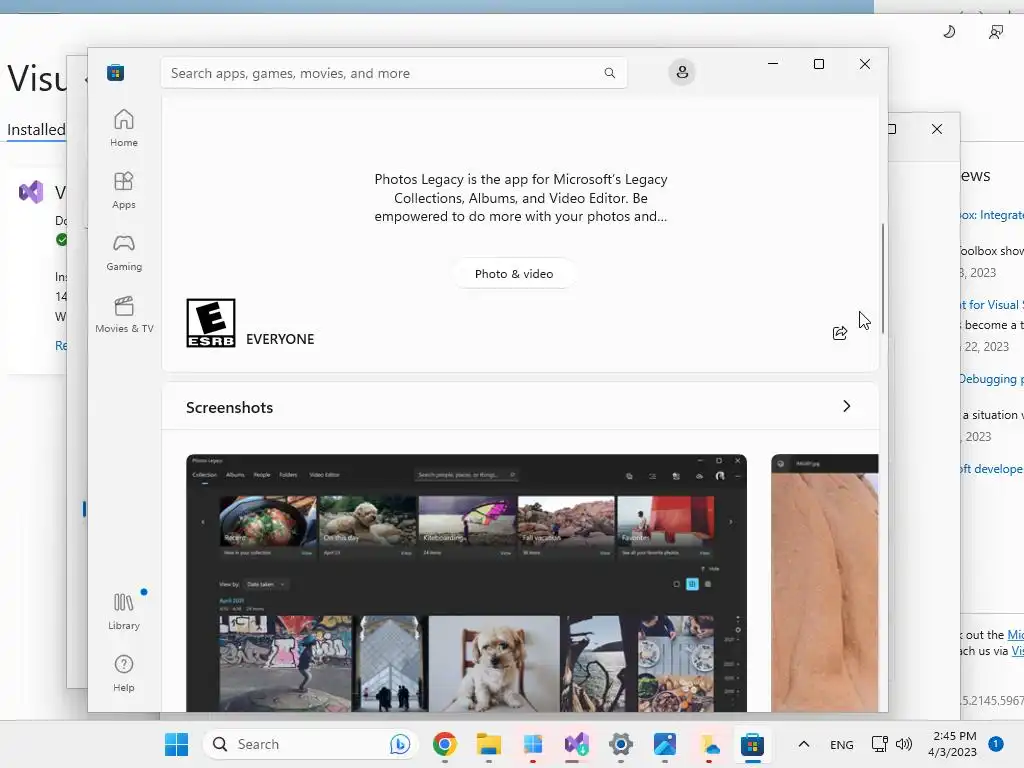Open volume control in system tray
Viewport: 1024px width, 768px height.
(x=904, y=744)
